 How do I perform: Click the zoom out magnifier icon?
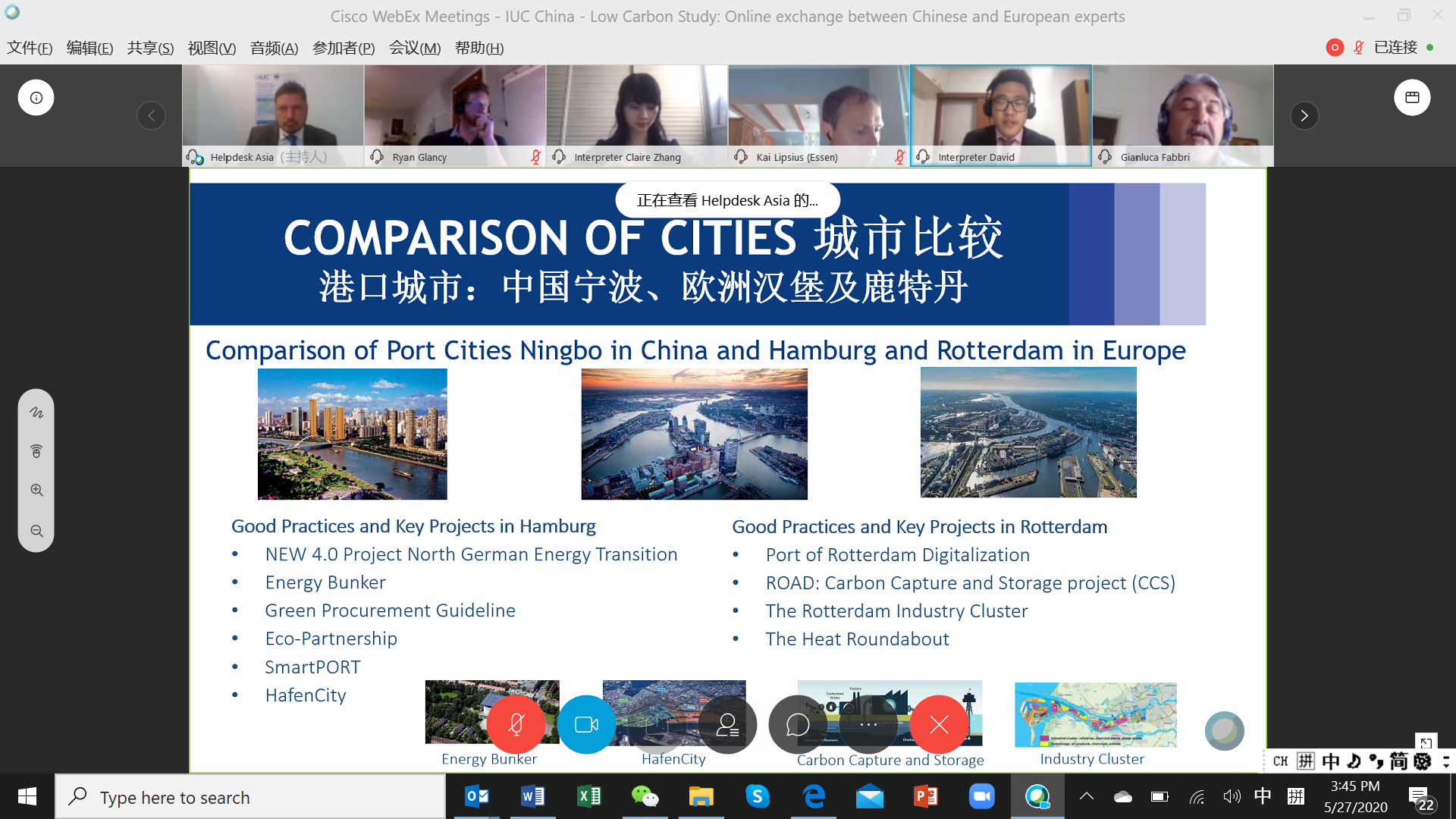36,531
